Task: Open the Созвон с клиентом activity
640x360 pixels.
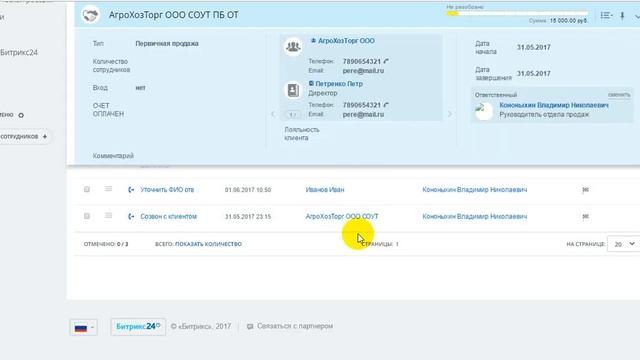Action: [x=169, y=216]
